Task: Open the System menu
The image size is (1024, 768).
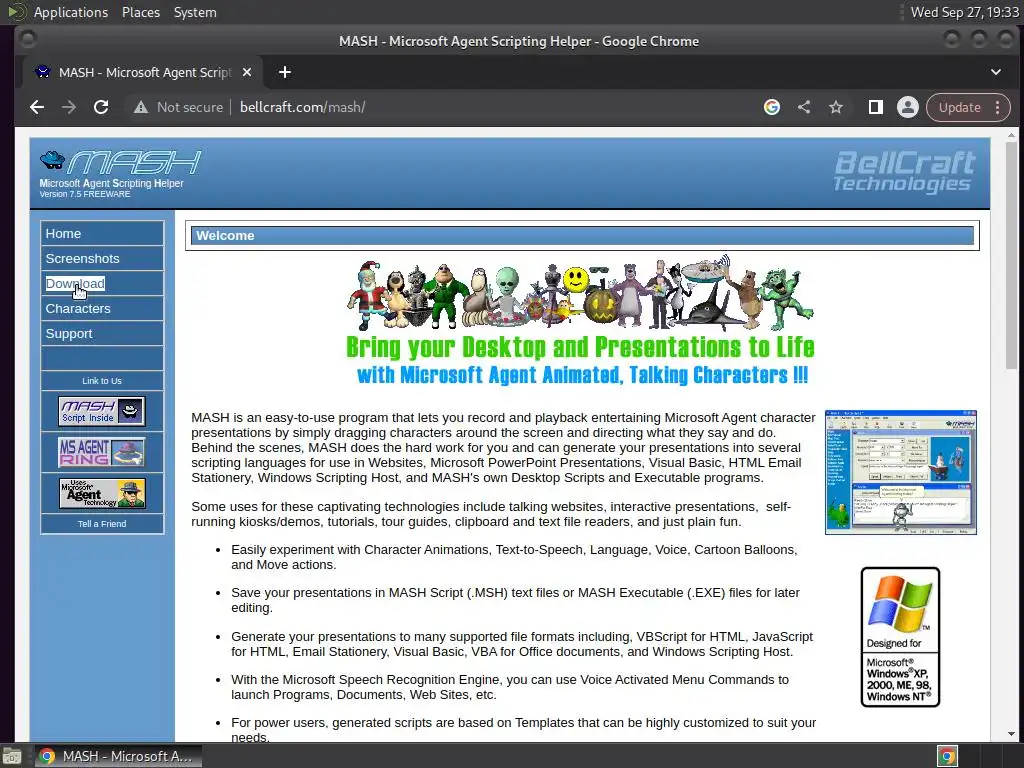Action: 195,12
